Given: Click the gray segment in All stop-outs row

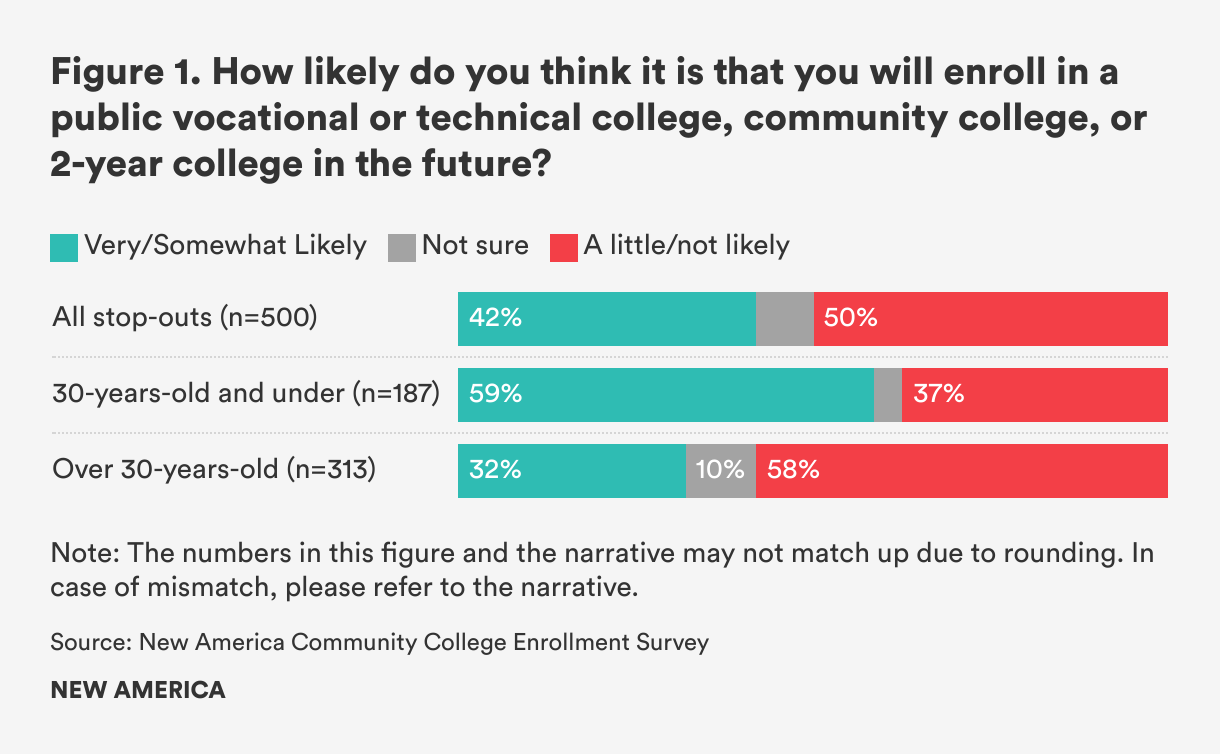Looking at the screenshot, I should (785, 319).
